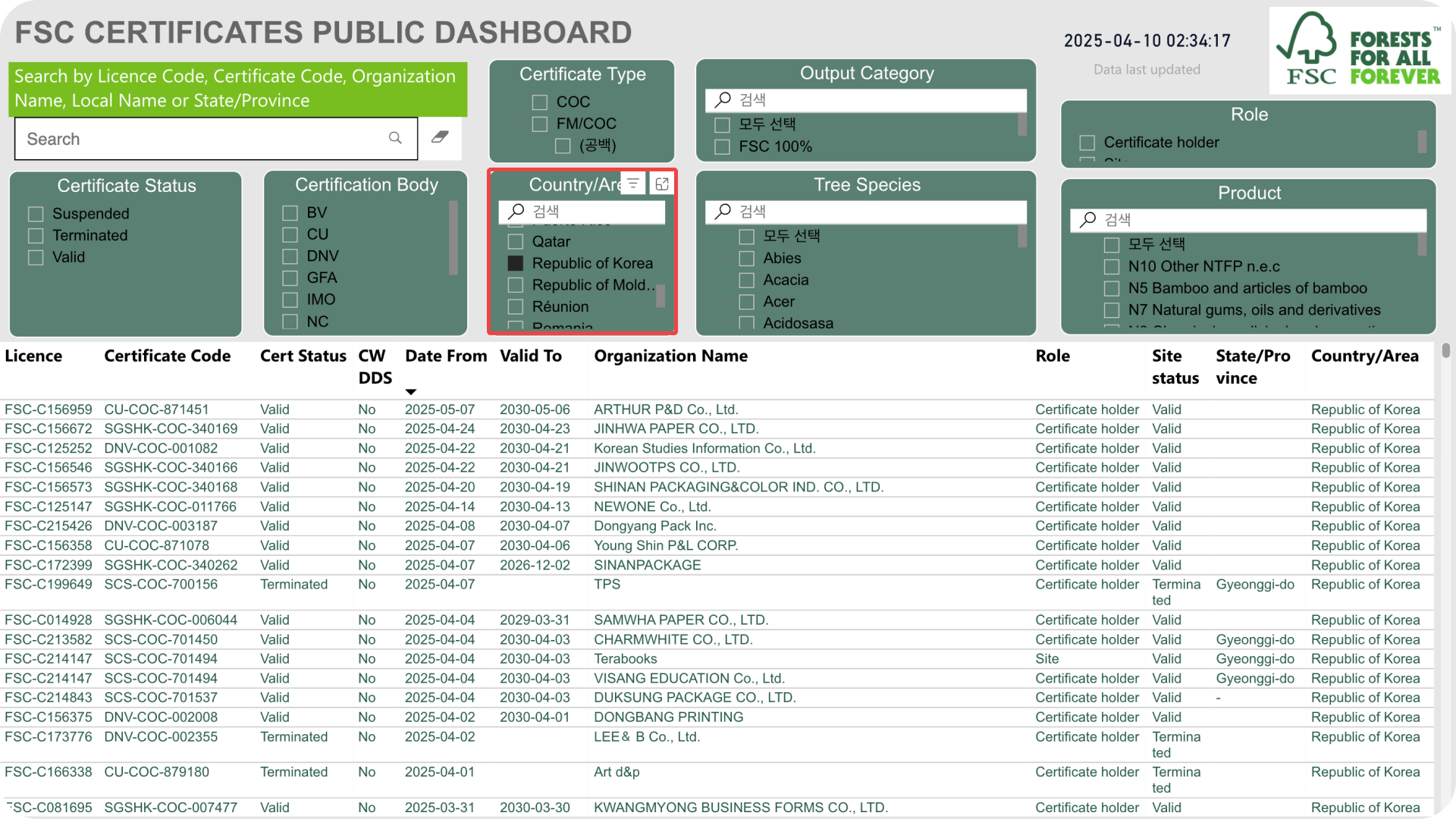Tick the FSC 100% output category
This screenshot has width=1456, height=819.
click(722, 146)
